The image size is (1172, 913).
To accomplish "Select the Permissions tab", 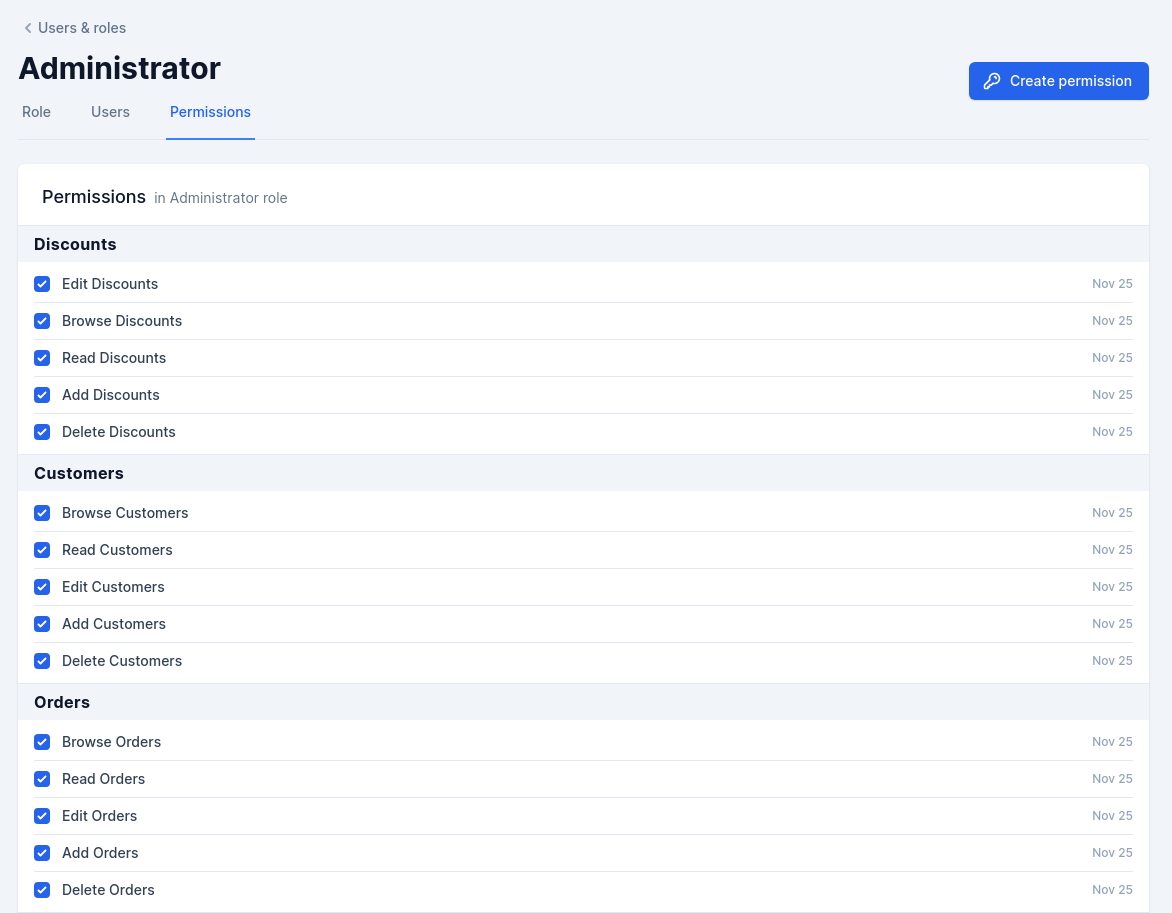I will click(210, 111).
